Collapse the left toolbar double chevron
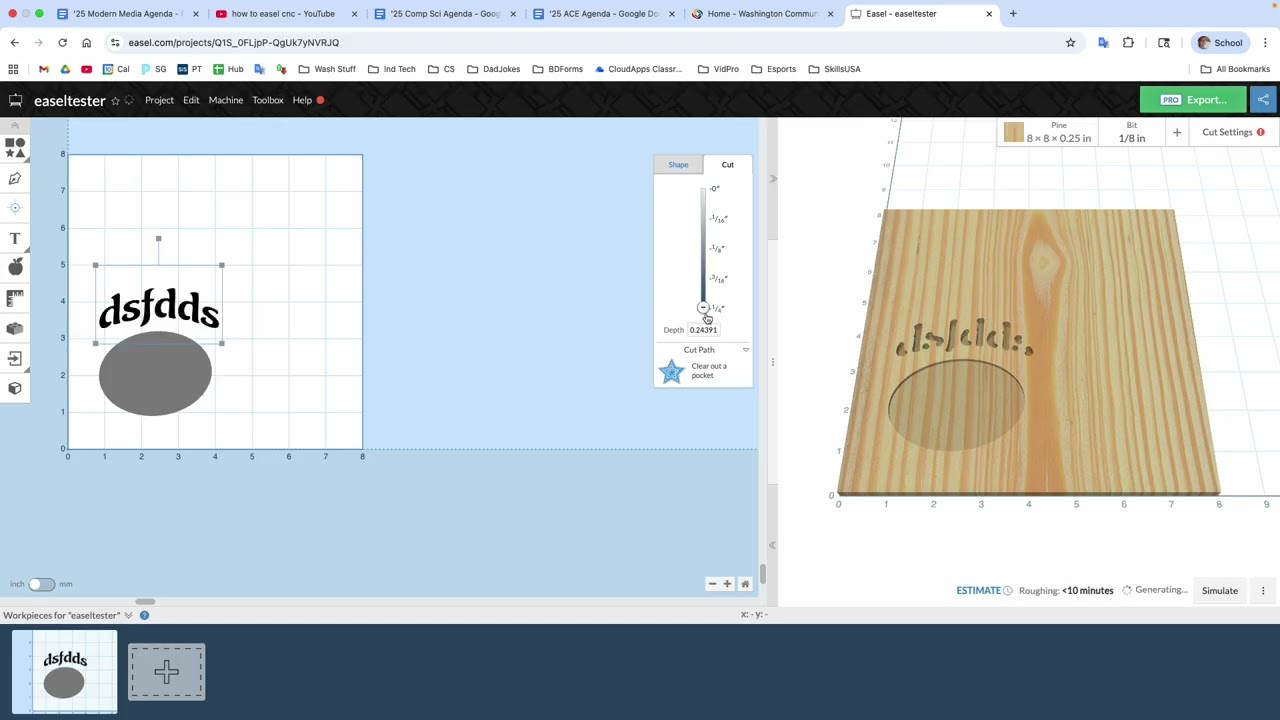 click(15, 125)
